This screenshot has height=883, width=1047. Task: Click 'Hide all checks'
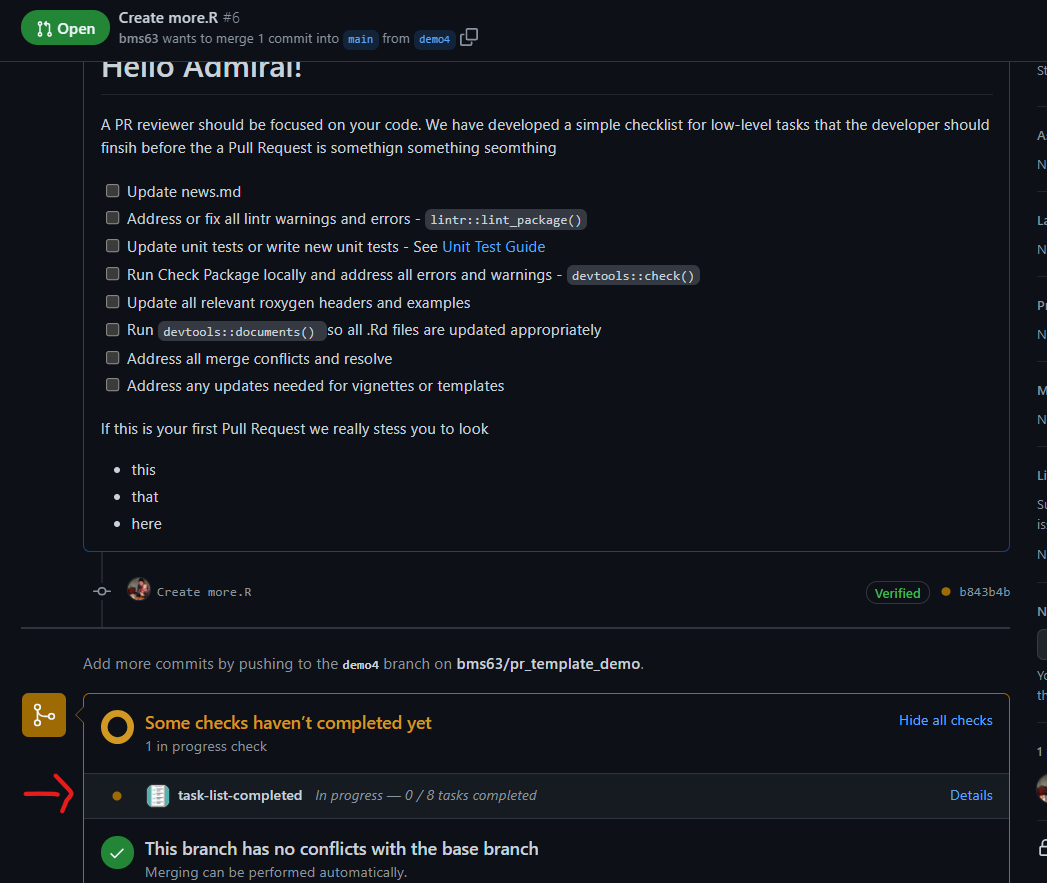point(945,720)
